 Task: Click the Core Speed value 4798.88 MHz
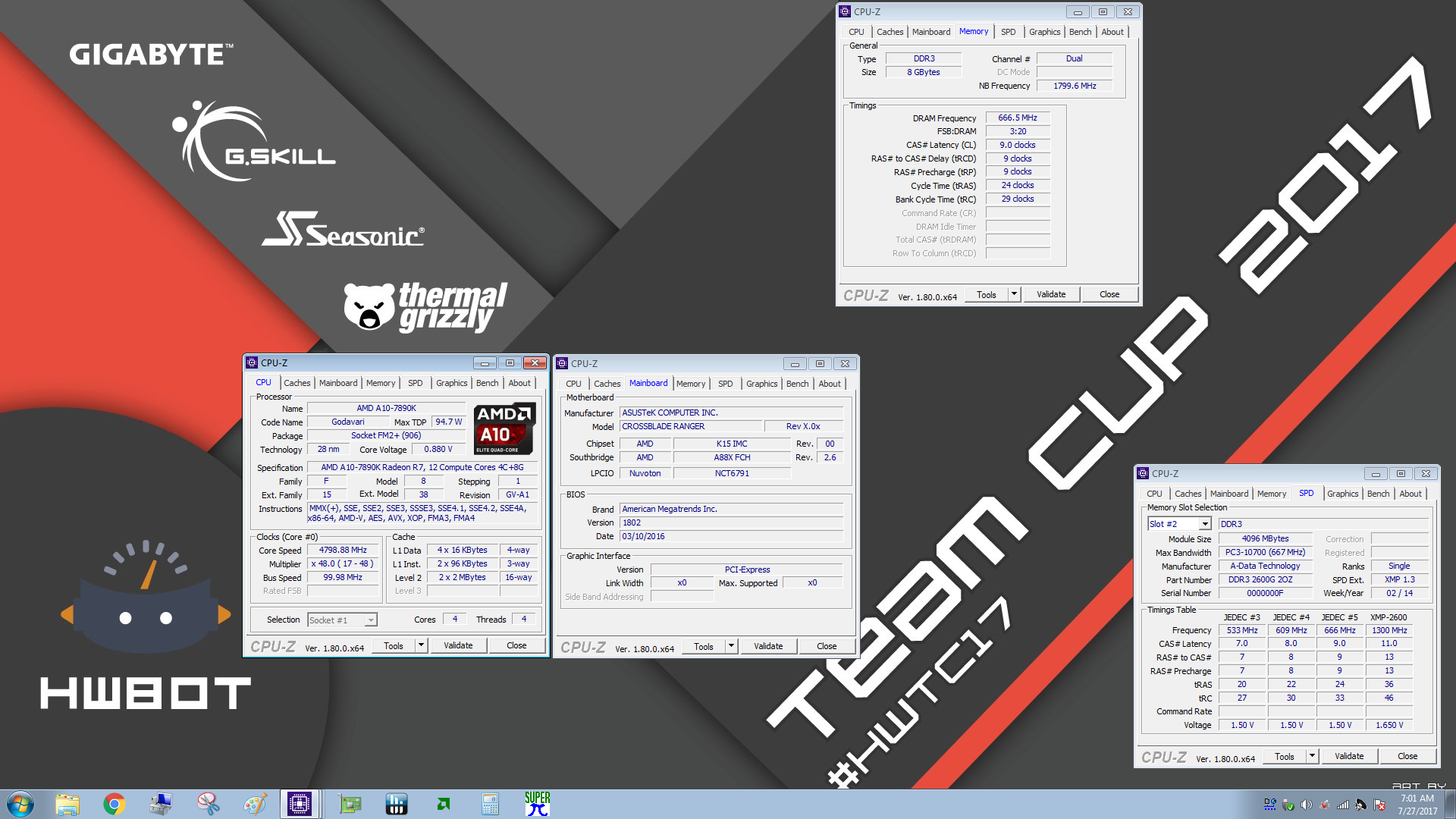click(343, 550)
